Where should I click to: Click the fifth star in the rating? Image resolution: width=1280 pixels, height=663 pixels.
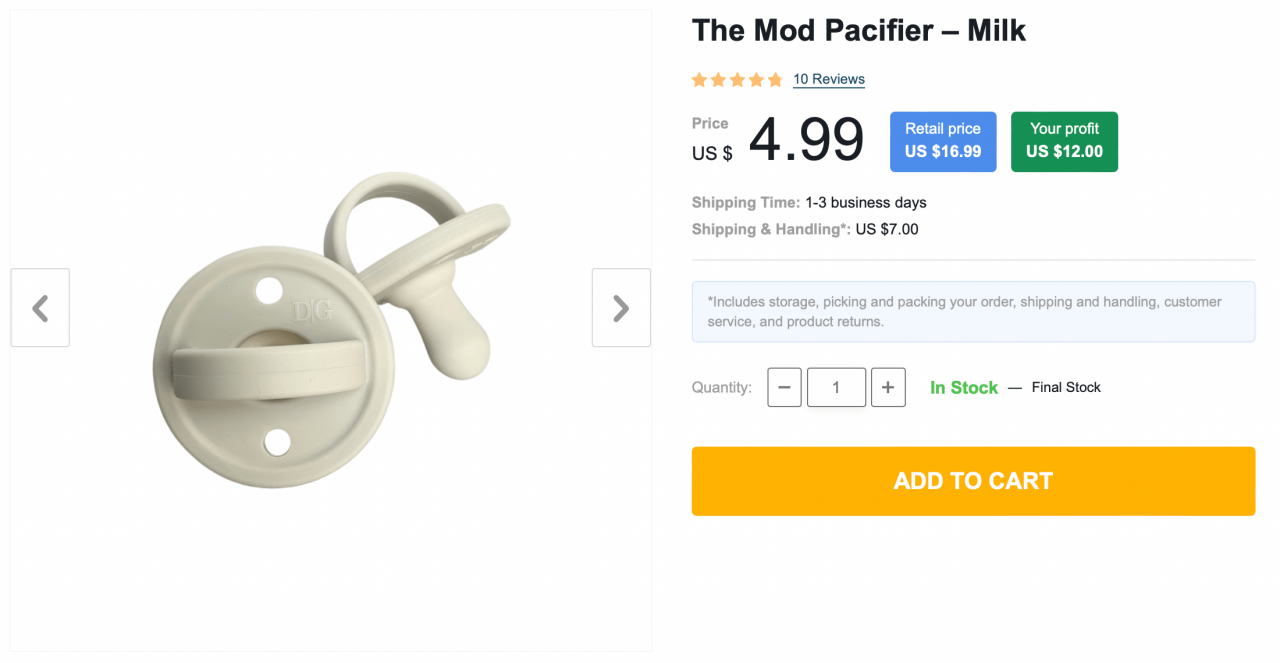(x=775, y=79)
